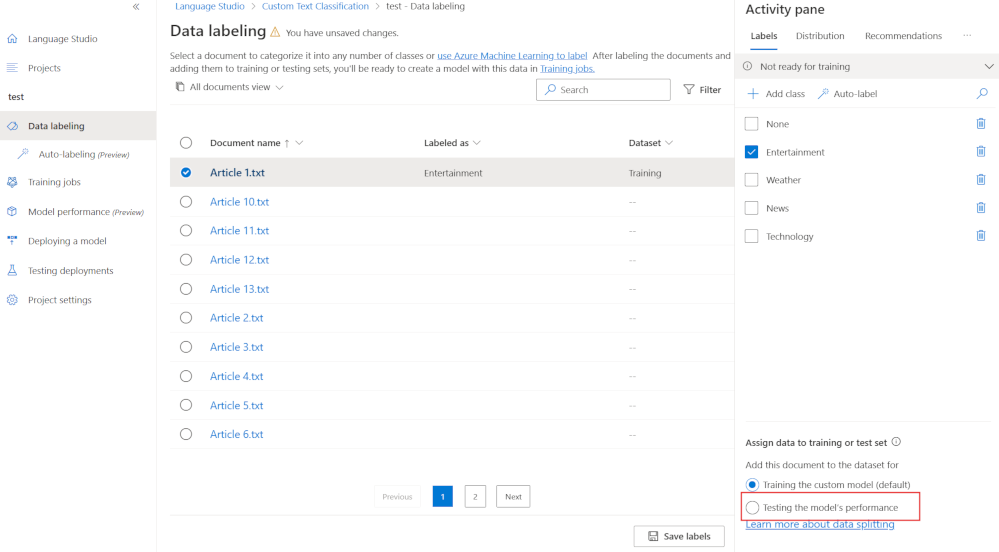Image resolution: width=999 pixels, height=552 pixels.
Task: Open Project settings in the sidebar
Action: [x=60, y=300]
